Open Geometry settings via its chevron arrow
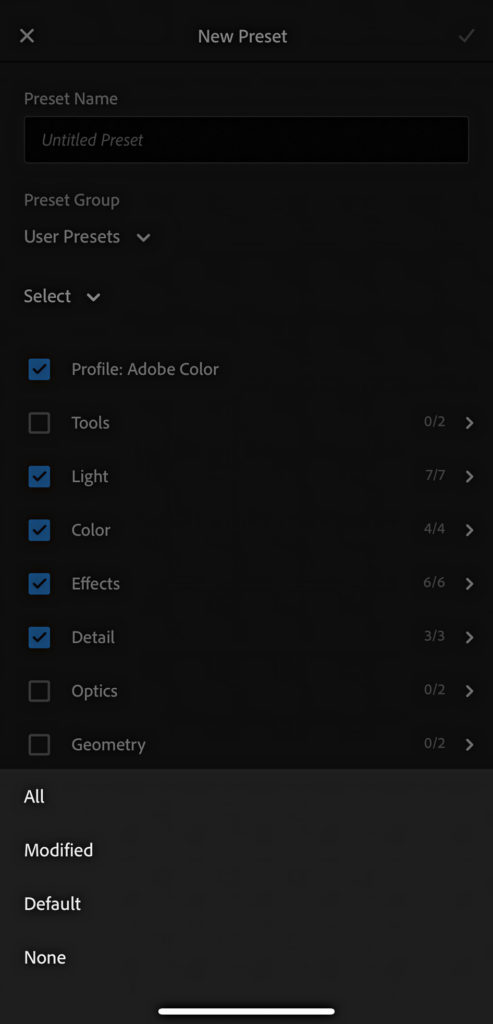The width and height of the screenshot is (493, 1024). click(x=469, y=744)
